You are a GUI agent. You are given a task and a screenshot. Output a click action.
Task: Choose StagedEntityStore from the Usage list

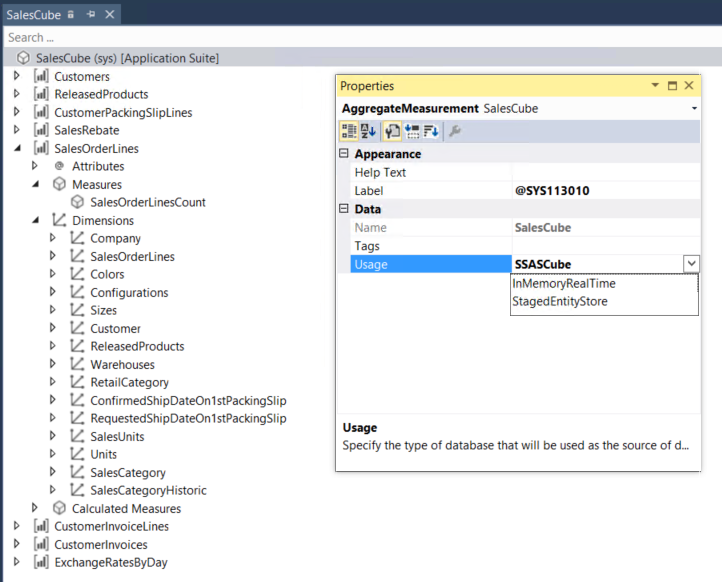point(559,301)
